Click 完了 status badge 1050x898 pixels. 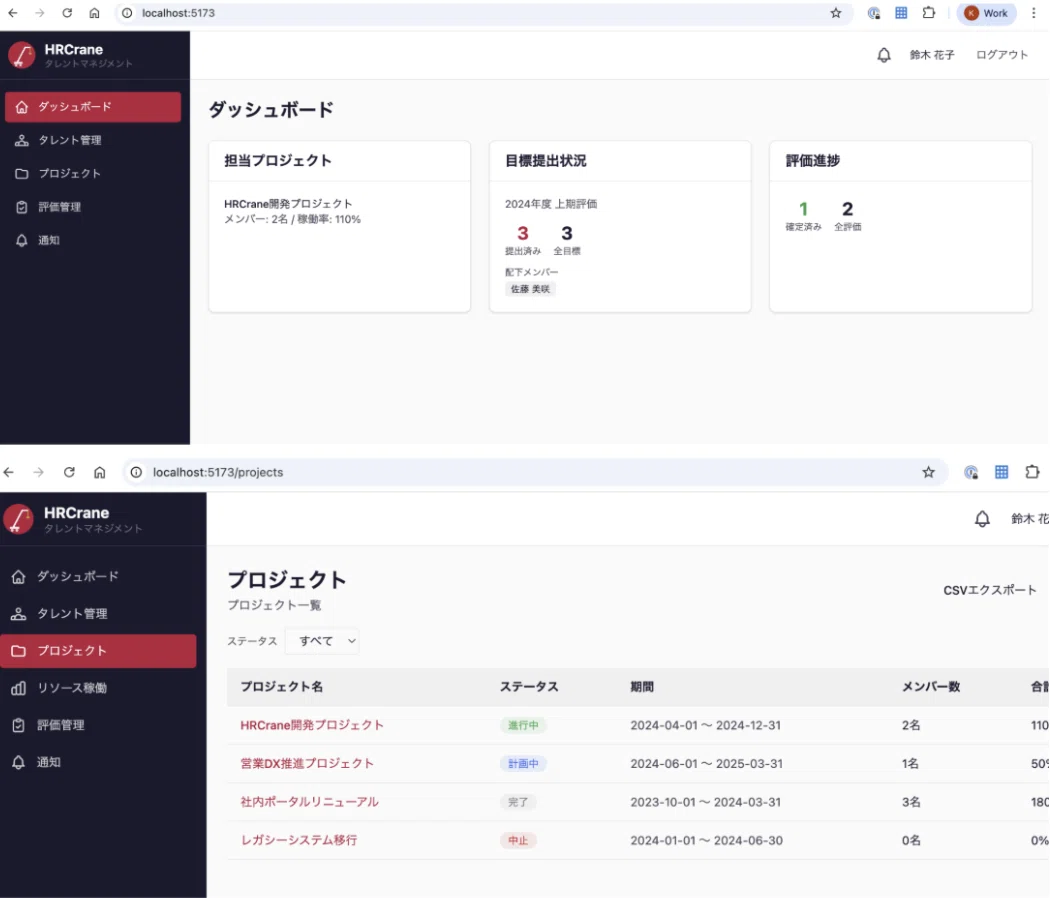[x=518, y=802]
